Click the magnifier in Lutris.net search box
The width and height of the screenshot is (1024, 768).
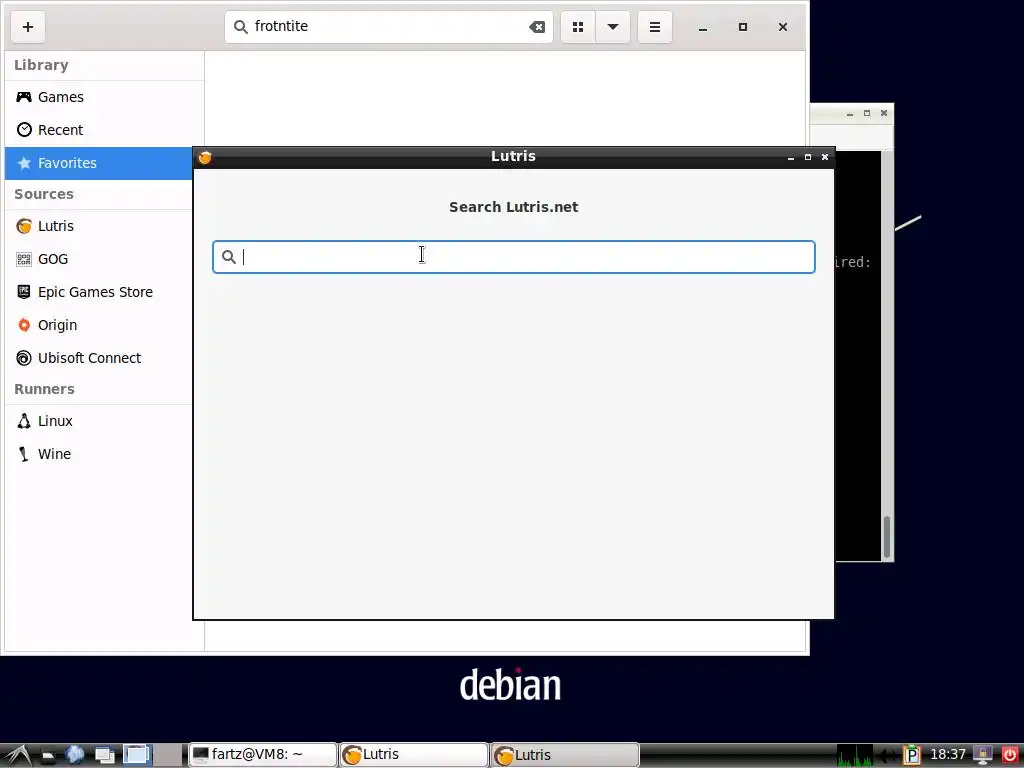click(229, 257)
